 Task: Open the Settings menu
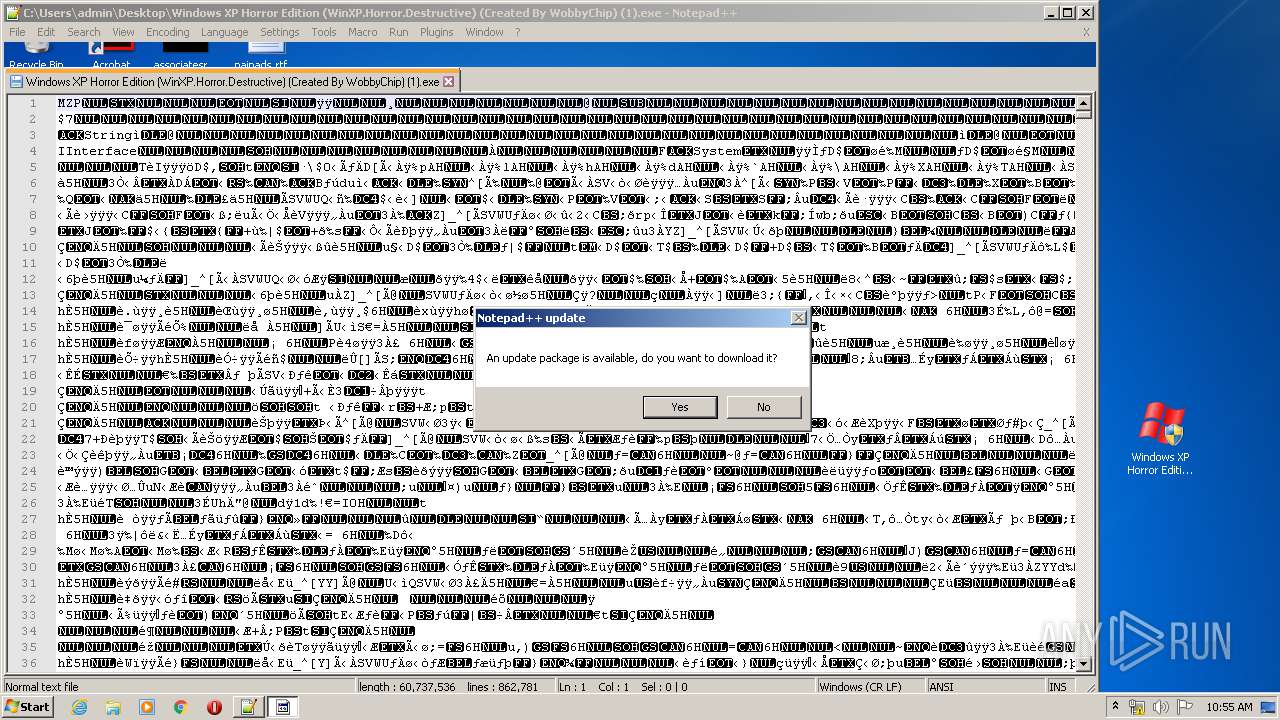(x=280, y=32)
